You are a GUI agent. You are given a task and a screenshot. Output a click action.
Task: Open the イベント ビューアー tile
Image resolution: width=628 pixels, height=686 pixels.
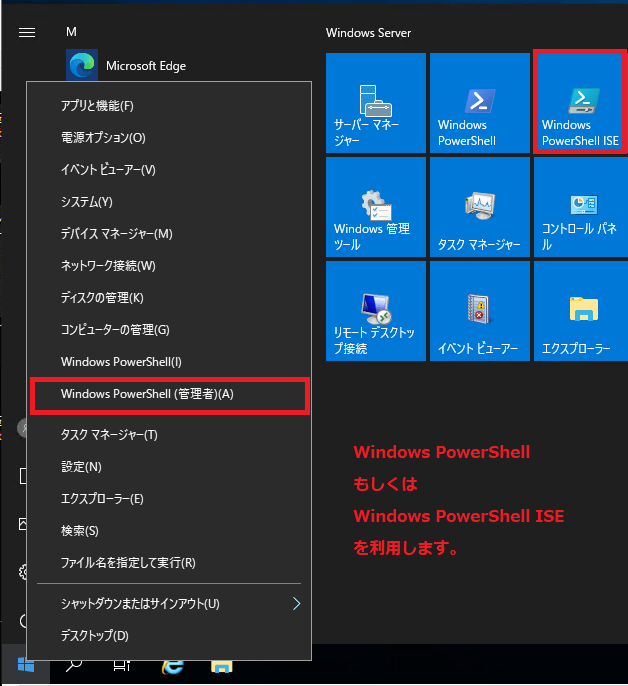click(x=480, y=311)
